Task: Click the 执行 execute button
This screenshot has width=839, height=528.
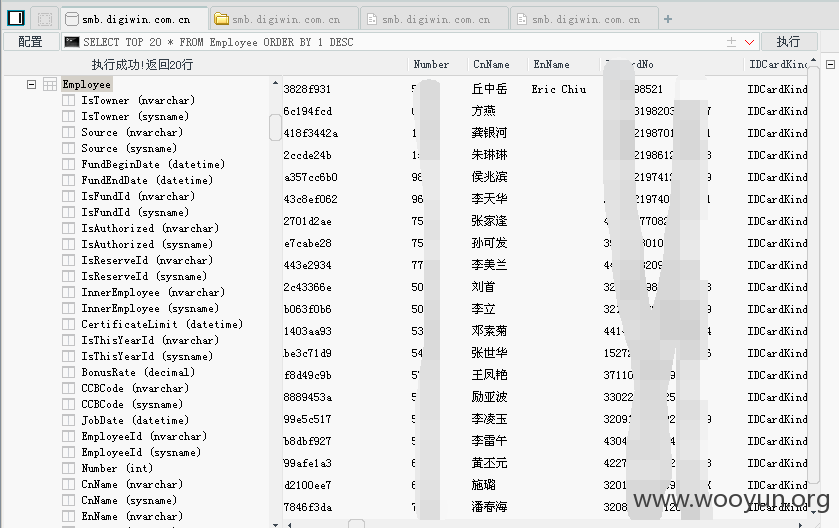Action: 789,42
